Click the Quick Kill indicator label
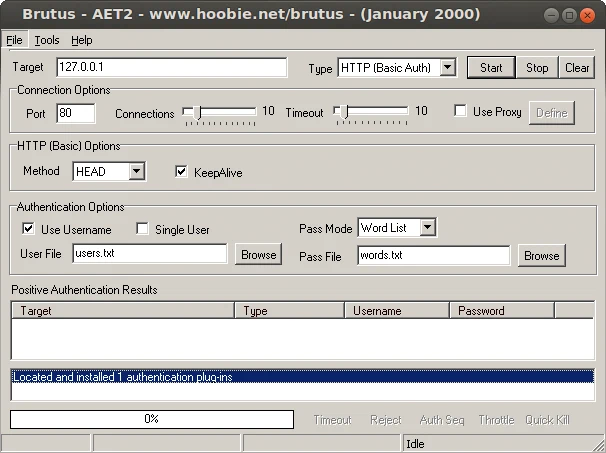Viewport: 606px width, 453px height. click(547, 420)
